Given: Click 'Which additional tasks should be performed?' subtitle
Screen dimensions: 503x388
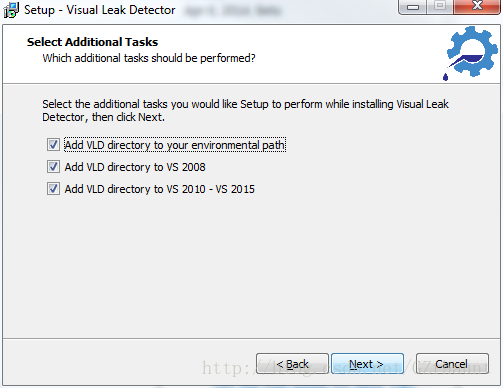Looking at the screenshot, I should point(149,58).
